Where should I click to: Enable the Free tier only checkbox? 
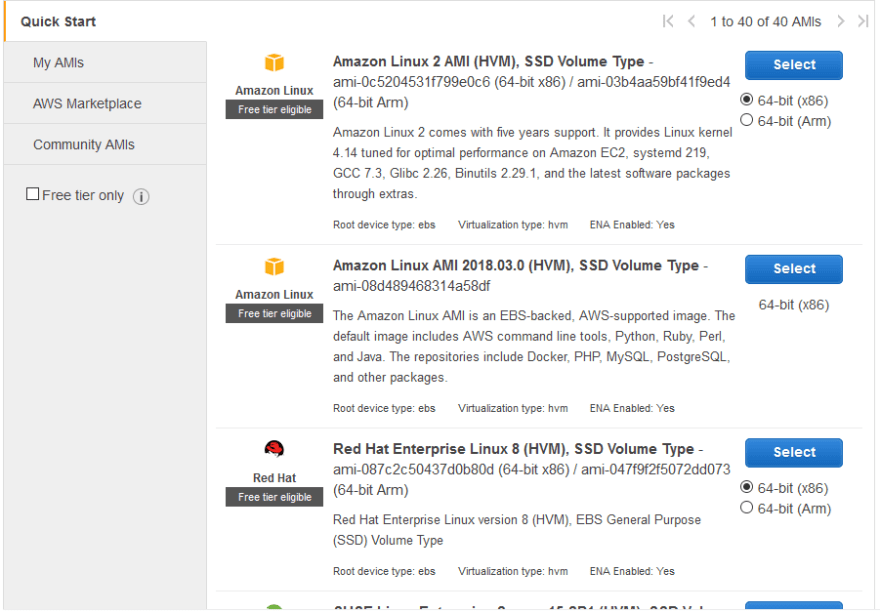pyautogui.click(x=33, y=194)
